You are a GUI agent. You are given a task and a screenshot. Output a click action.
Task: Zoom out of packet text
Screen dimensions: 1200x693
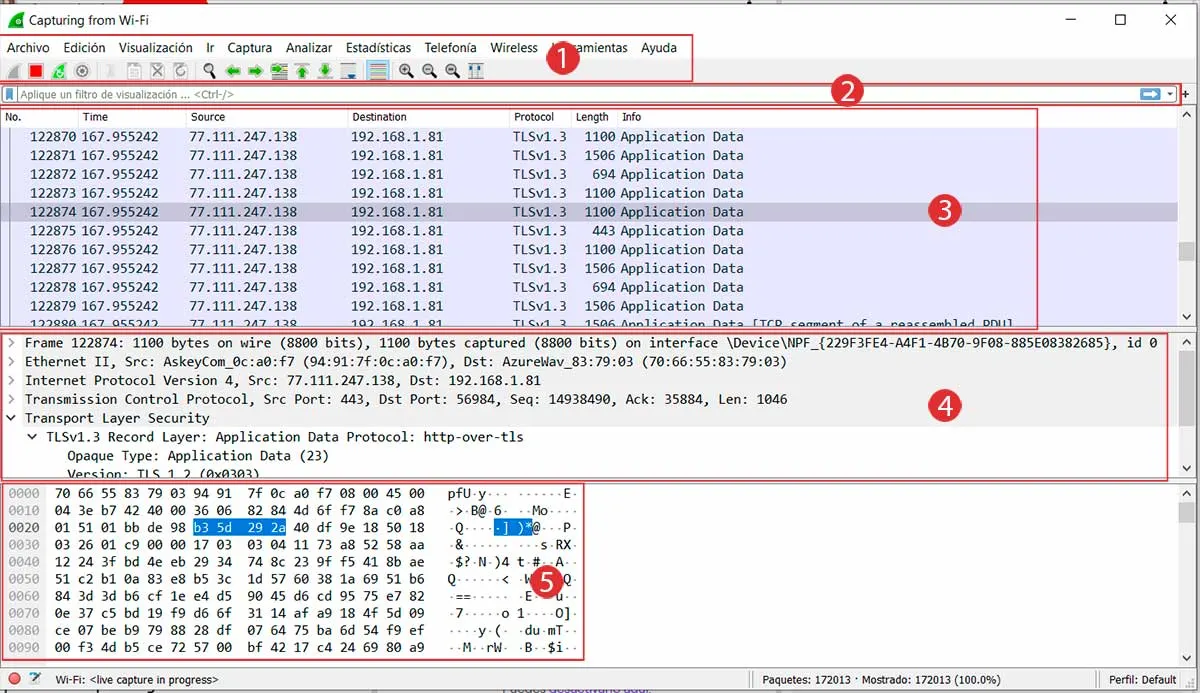[x=429, y=71]
